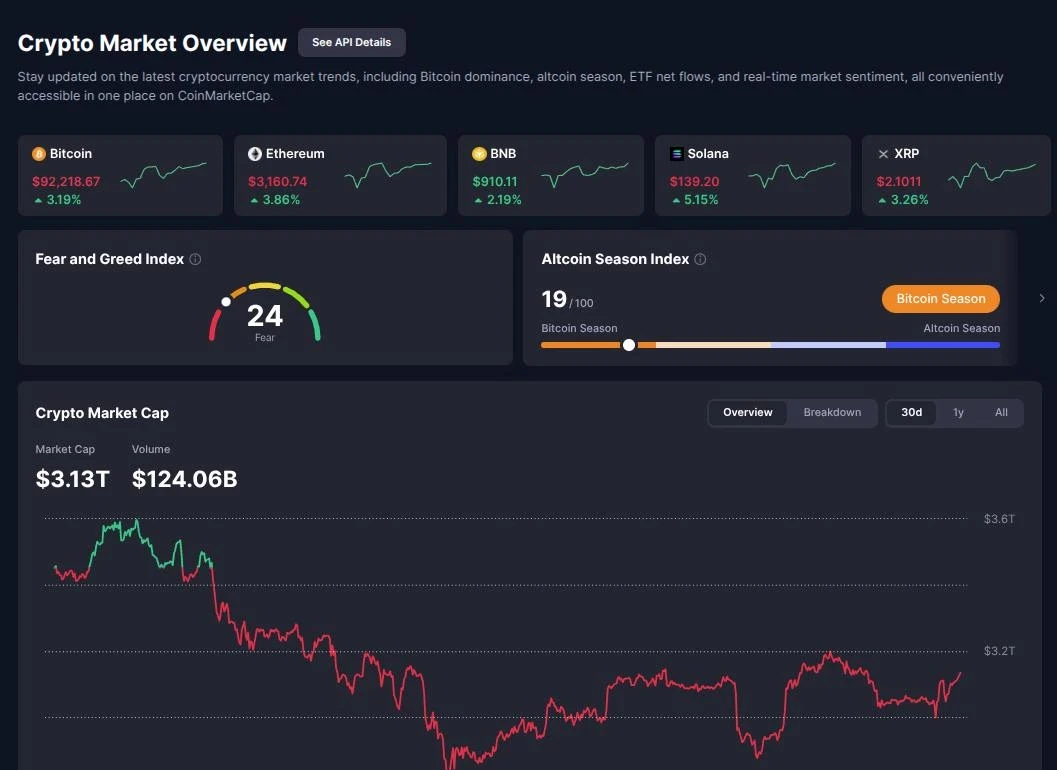Open the See API Details button
This screenshot has height=770, width=1057.
click(x=352, y=42)
